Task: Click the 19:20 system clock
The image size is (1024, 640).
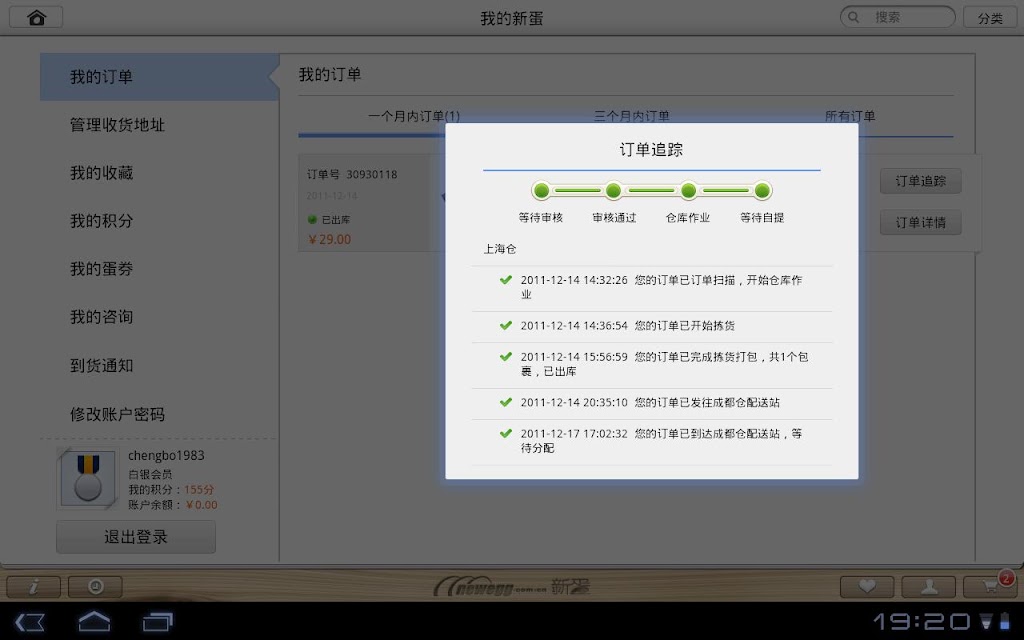Action: (922, 621)
